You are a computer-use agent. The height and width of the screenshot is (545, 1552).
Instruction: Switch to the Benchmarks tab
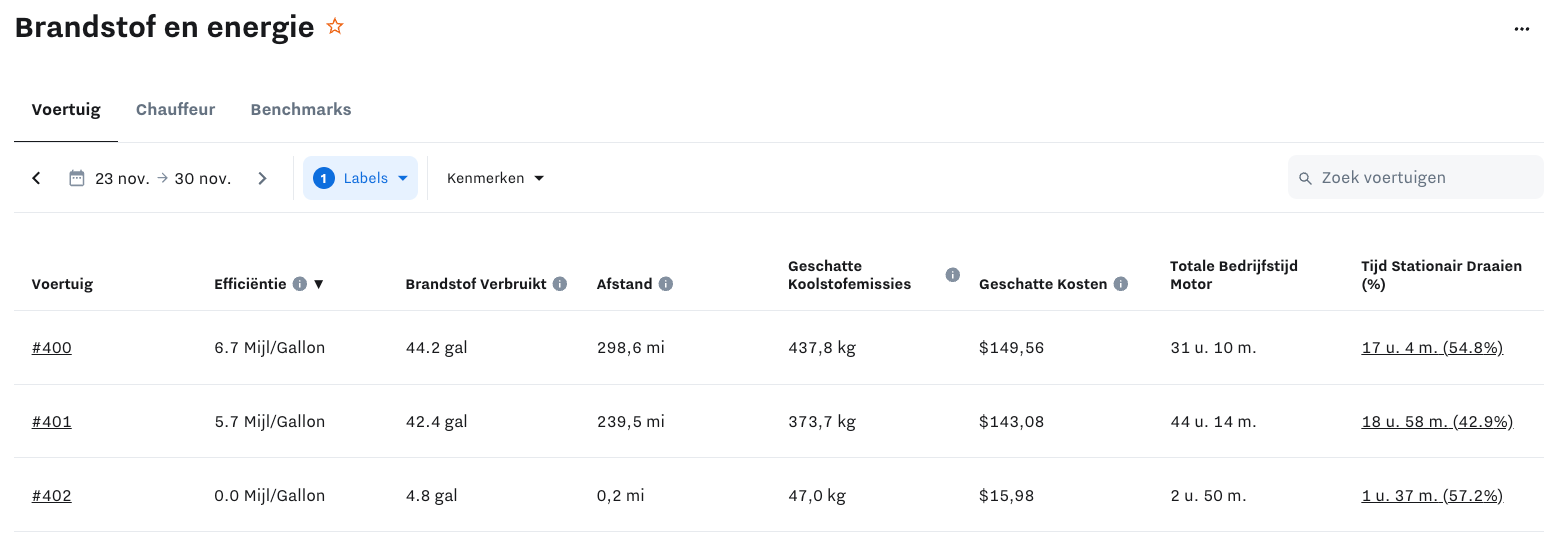[301, 109]
